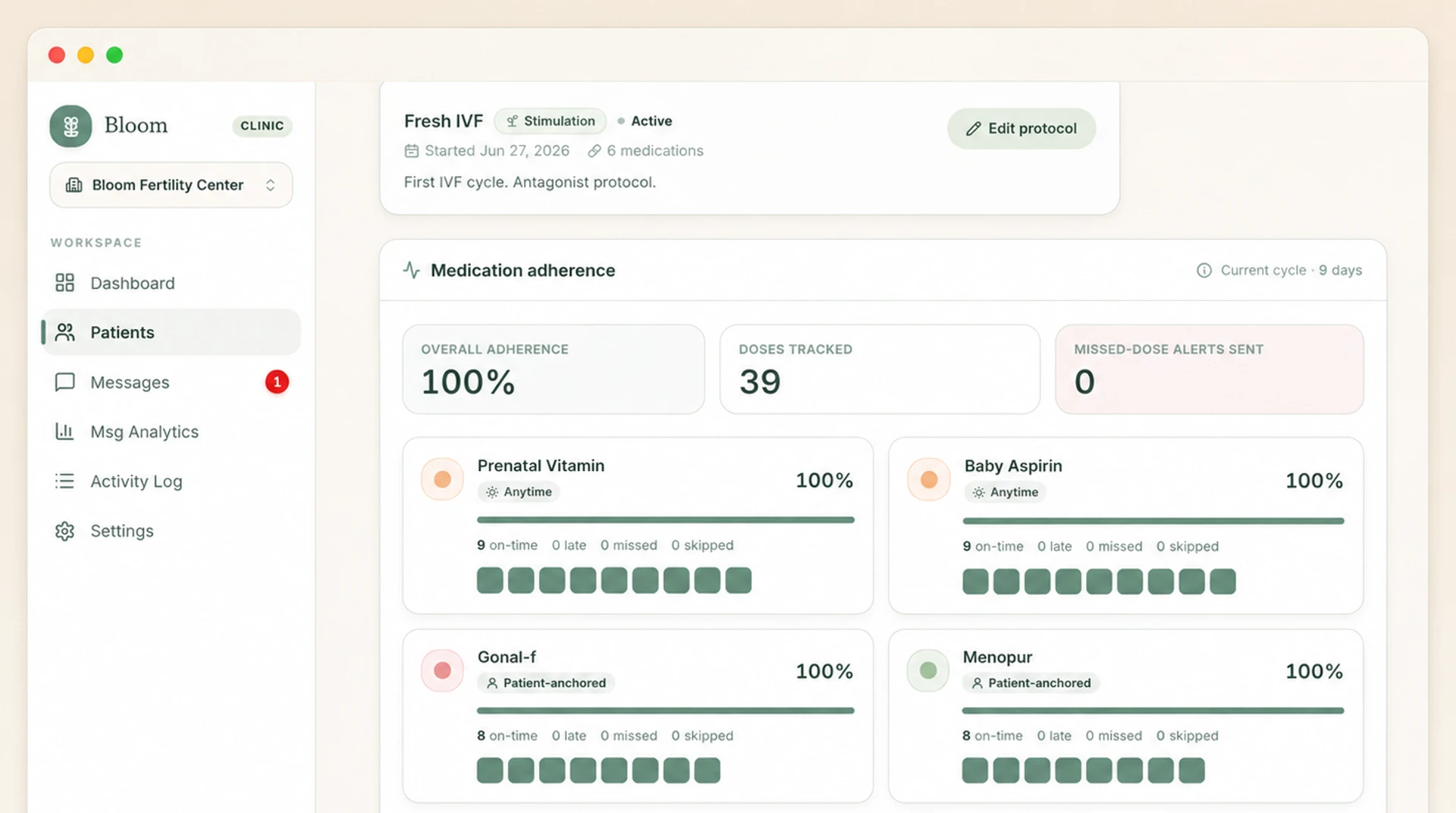Image resolution: width=1456 pixels, height=813 pixels.
Task: Click the sun icon in Prenatal Vitamin's Anytime tag
Action: pos(492,492)
